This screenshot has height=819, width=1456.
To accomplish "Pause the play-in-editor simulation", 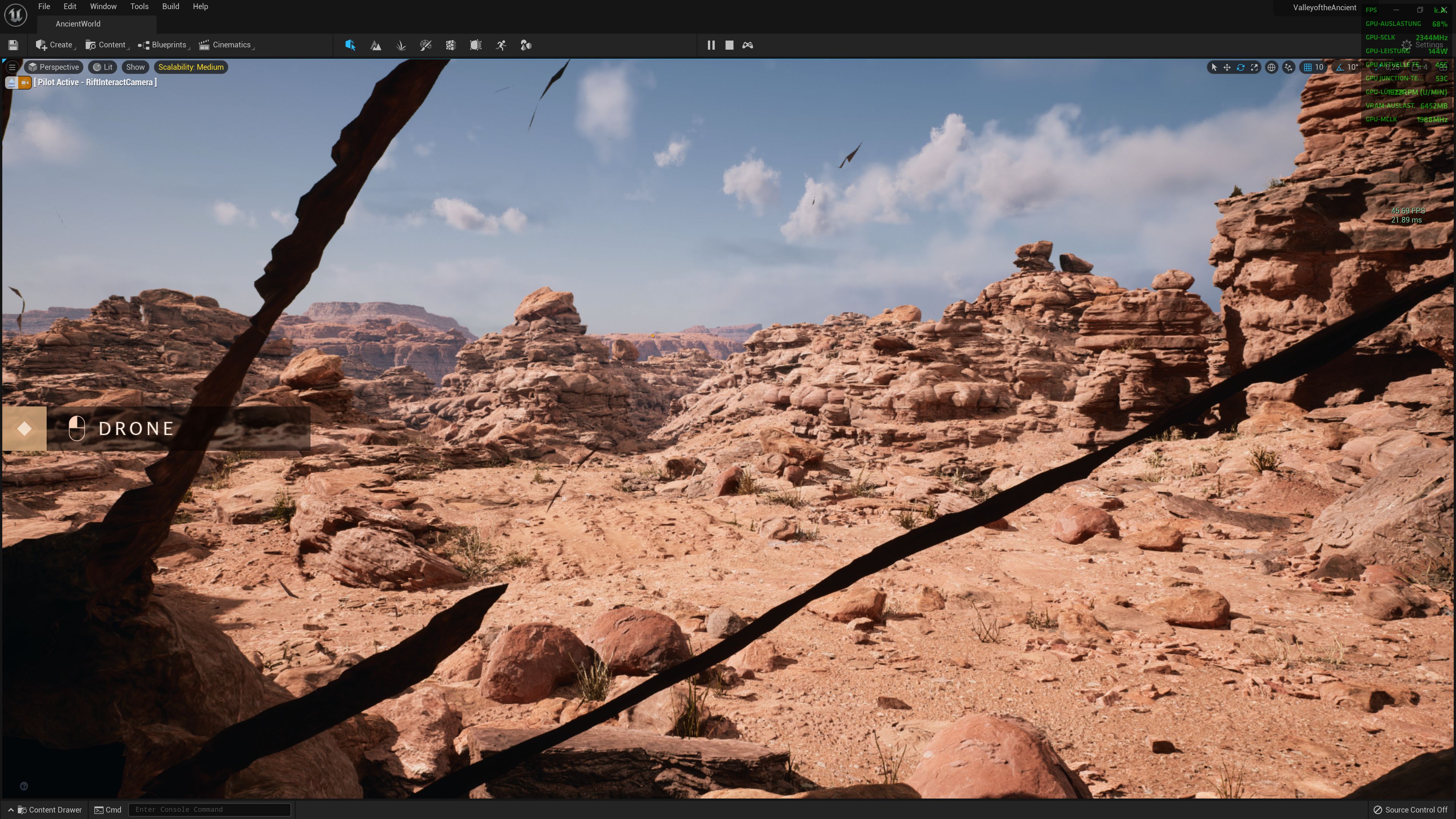I will click(x=711, y=45).
